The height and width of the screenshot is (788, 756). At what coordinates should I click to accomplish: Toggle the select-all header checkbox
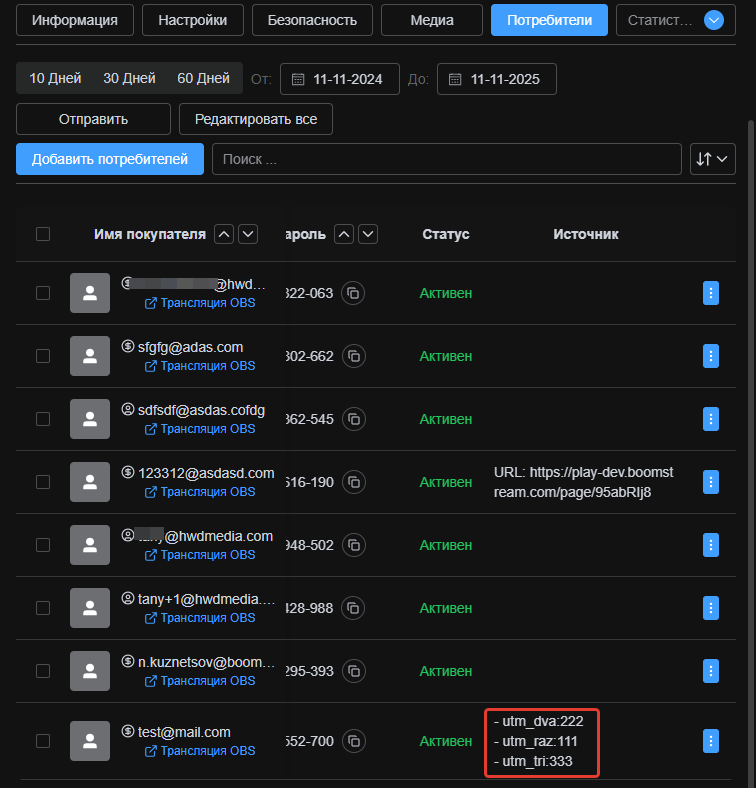pos(43,234)
